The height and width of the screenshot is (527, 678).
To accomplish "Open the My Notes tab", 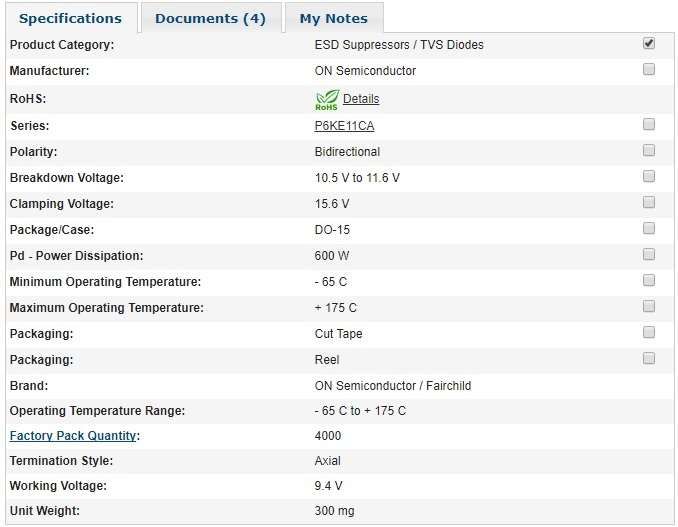I will point(333,18).
